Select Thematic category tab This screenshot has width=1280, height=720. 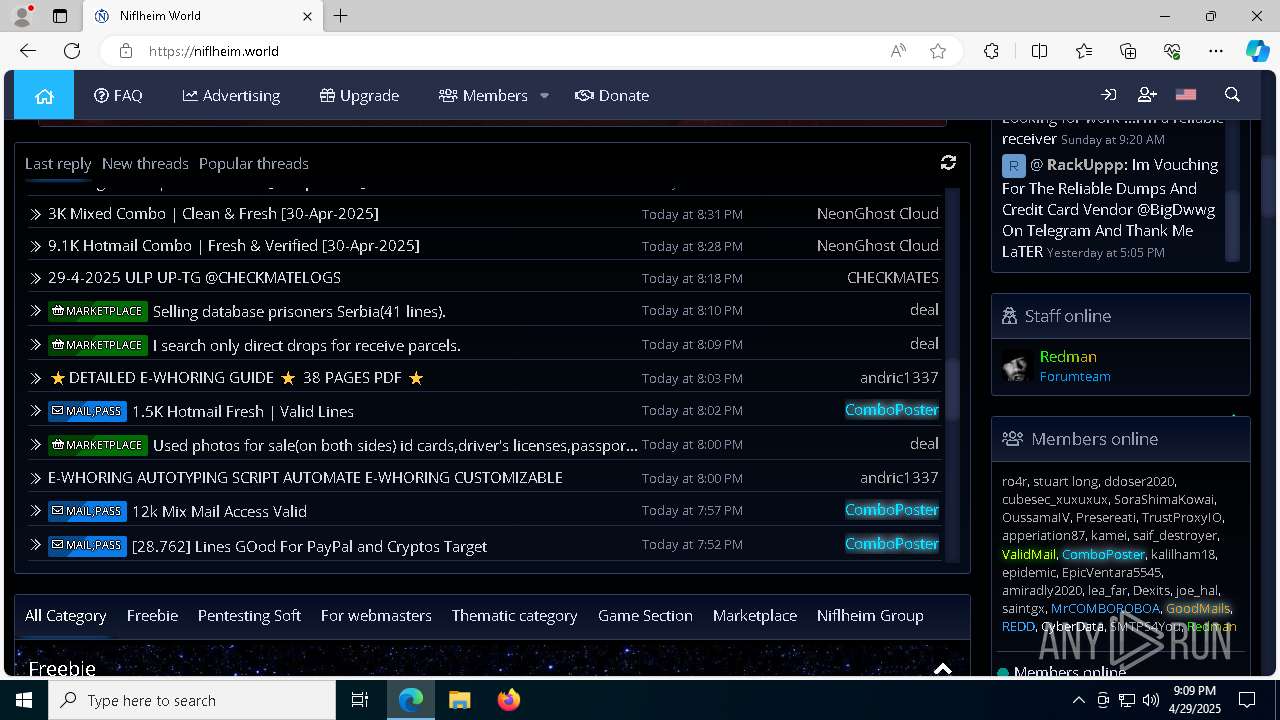coord(514,615)
